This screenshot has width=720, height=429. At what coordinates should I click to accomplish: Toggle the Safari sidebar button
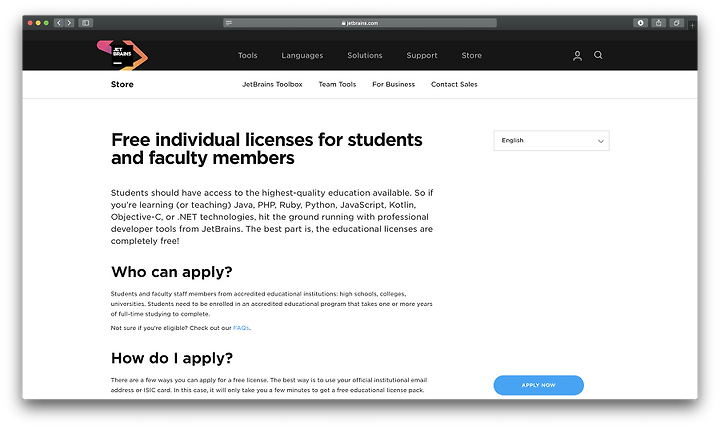(86, 23)
